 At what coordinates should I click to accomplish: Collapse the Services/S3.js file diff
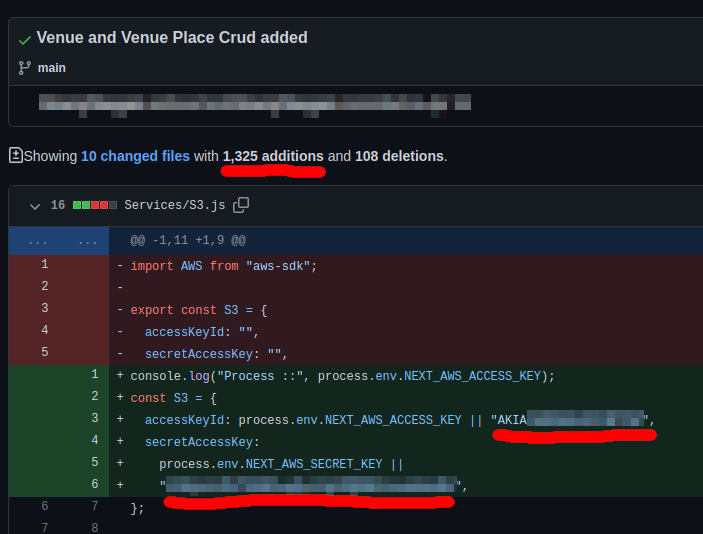tap(35, 205)
